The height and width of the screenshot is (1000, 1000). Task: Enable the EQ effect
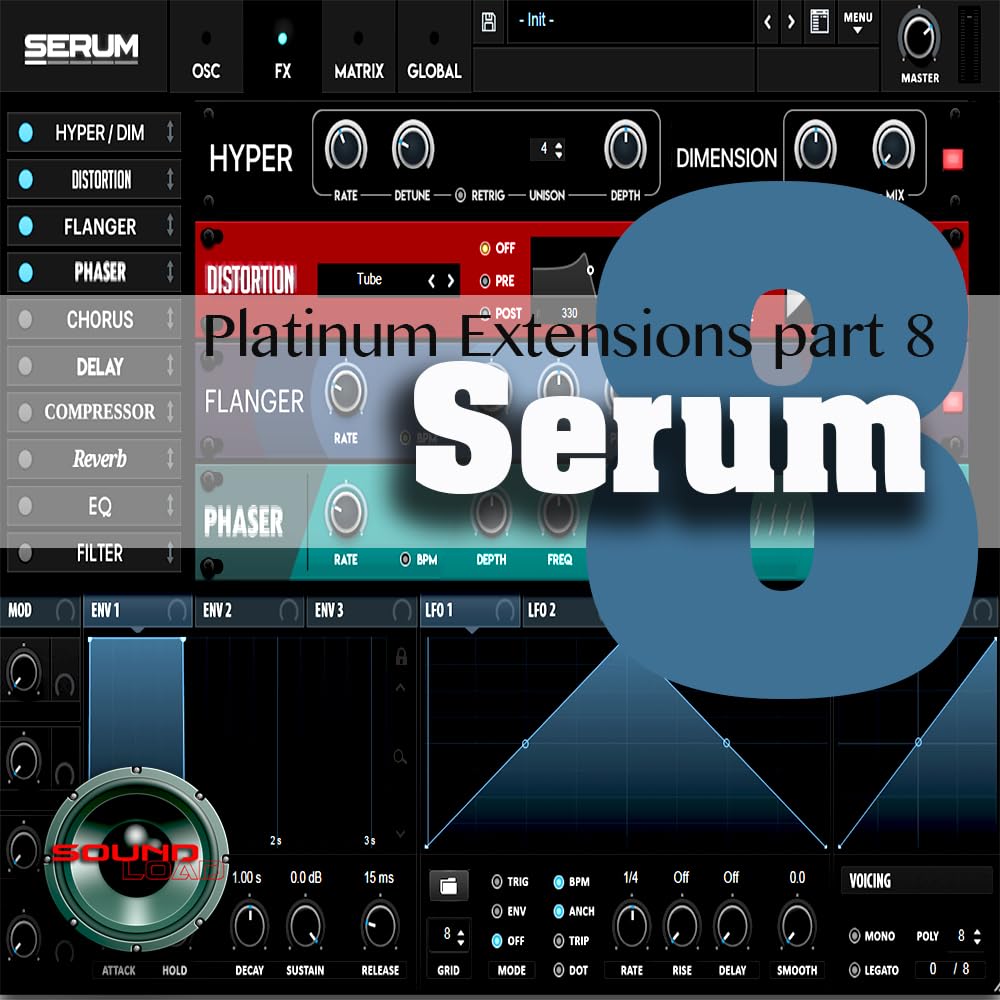click(x=26, y=506)
